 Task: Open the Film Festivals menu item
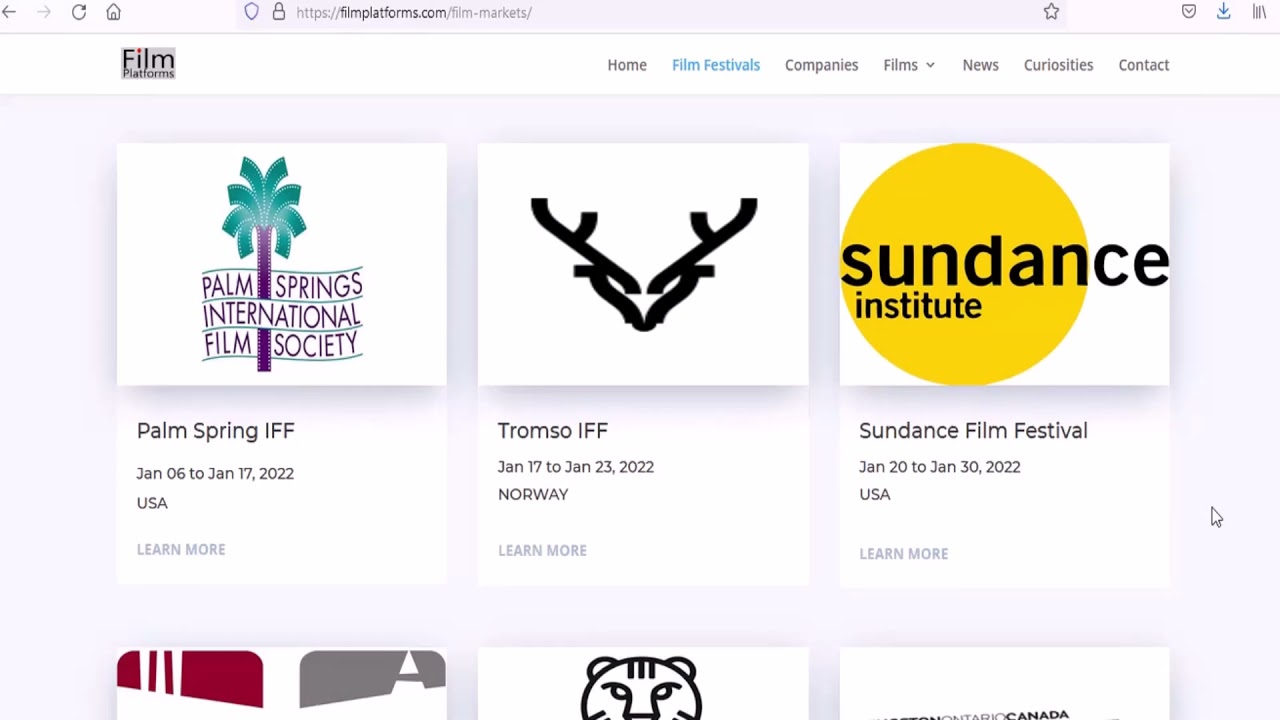click(x=716, y=65)
